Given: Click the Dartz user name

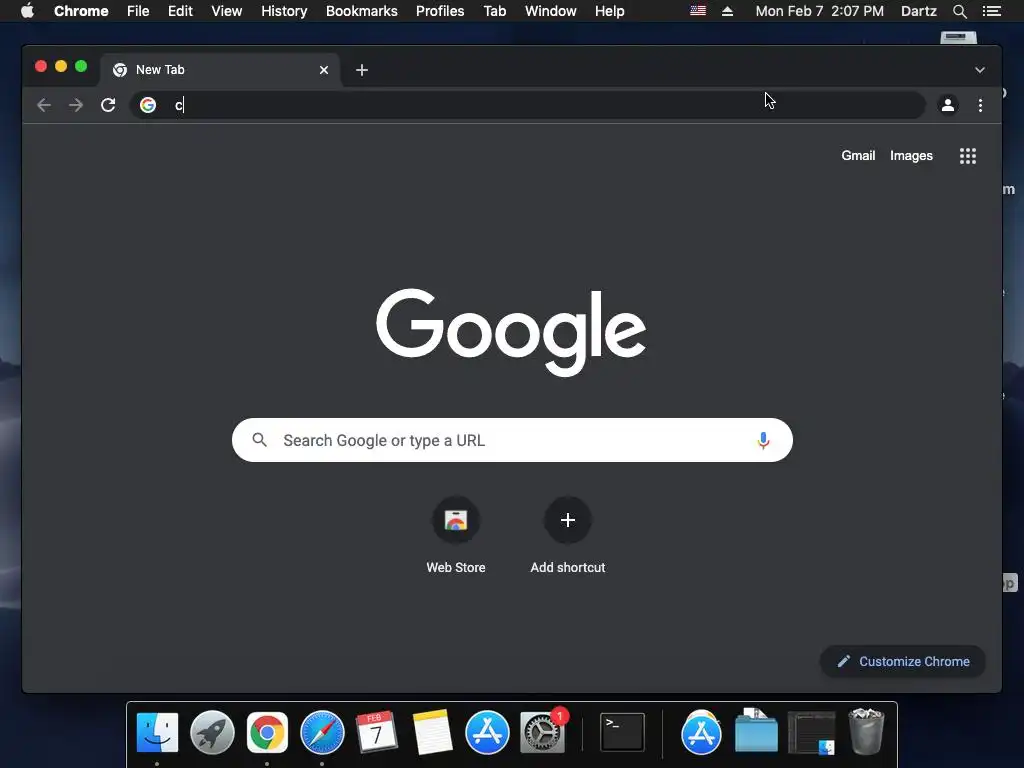Looking at the screenshot, I should (918, 11).
